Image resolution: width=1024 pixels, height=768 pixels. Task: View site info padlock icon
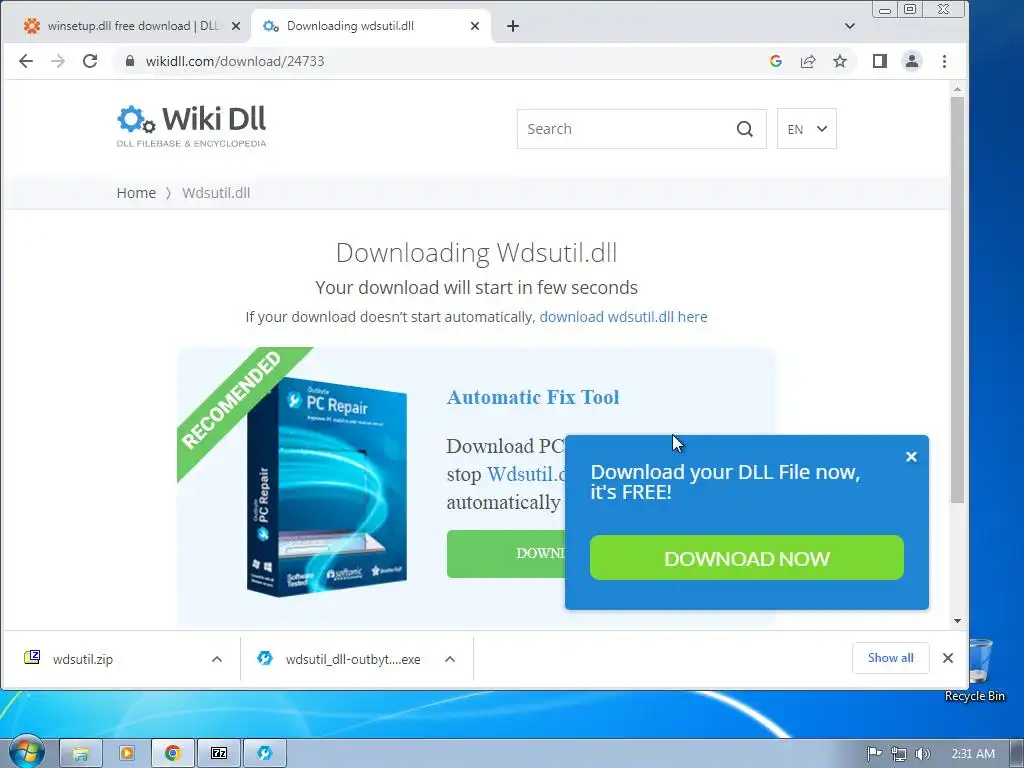click(x=130, y=61)
